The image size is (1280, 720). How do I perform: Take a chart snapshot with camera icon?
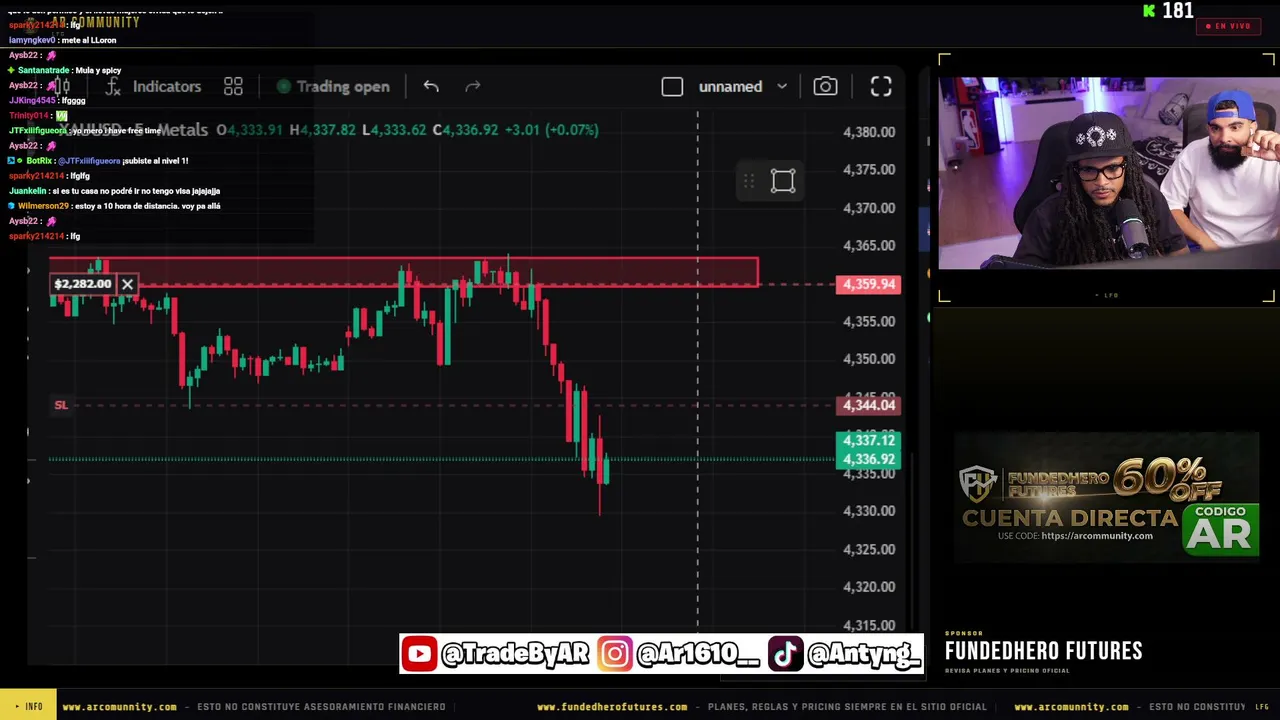[825, 87]
